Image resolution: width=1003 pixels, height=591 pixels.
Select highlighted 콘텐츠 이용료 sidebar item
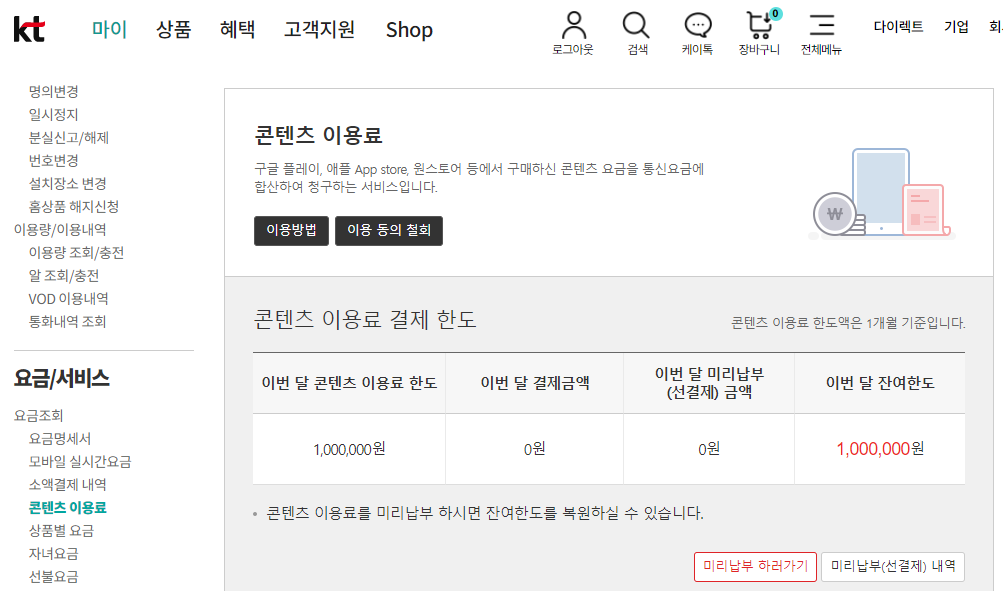point(67,508)
